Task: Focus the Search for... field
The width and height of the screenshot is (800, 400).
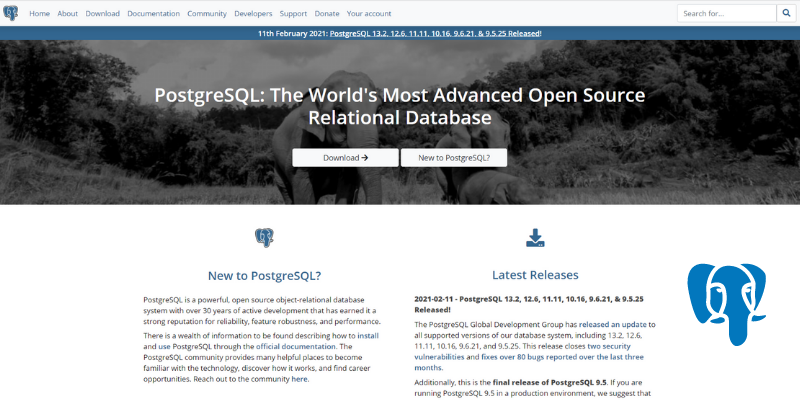Action: (x=727, y=13)
